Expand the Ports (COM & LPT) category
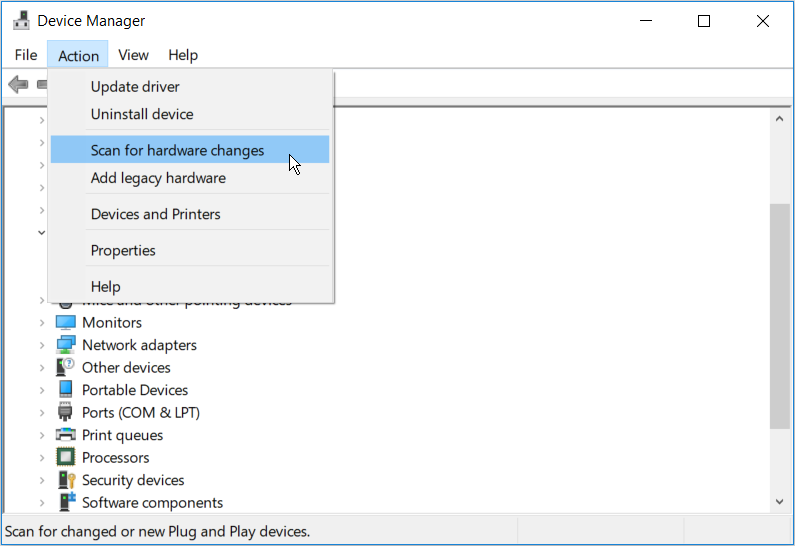 point(42,412)
